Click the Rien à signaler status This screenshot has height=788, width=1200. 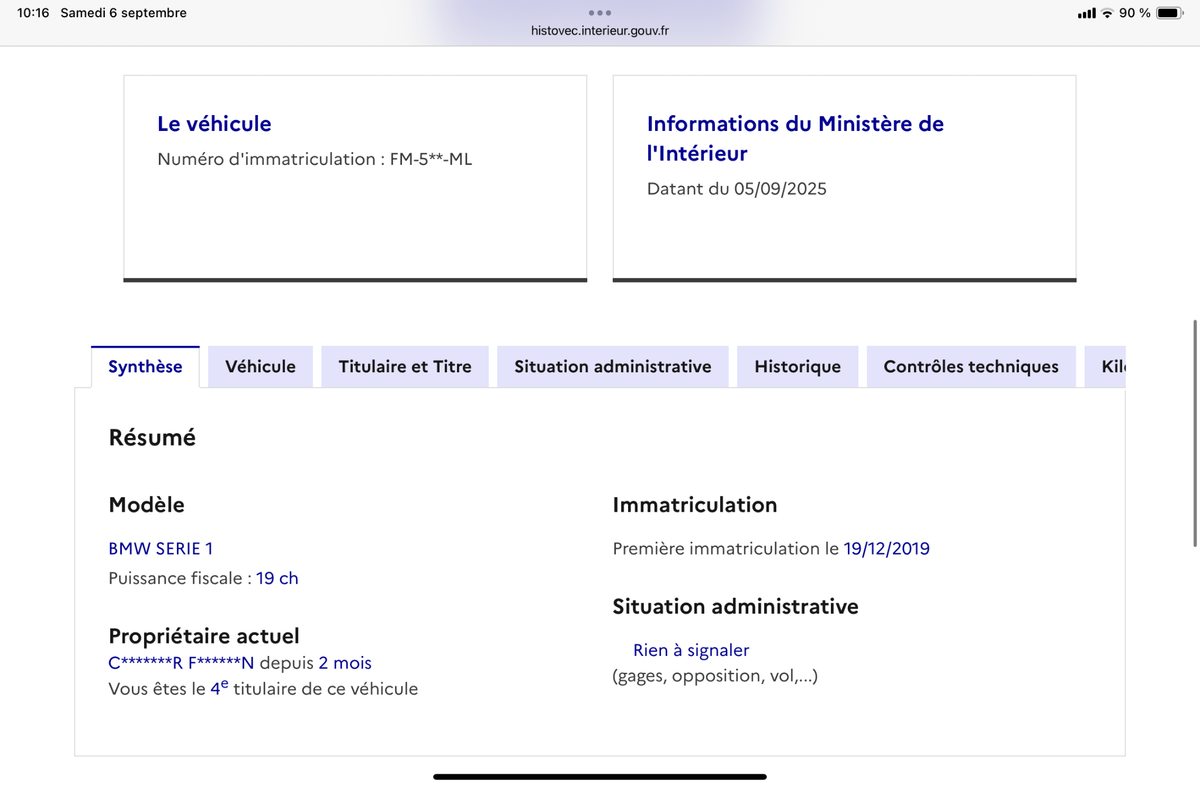[x=691, y=650]
